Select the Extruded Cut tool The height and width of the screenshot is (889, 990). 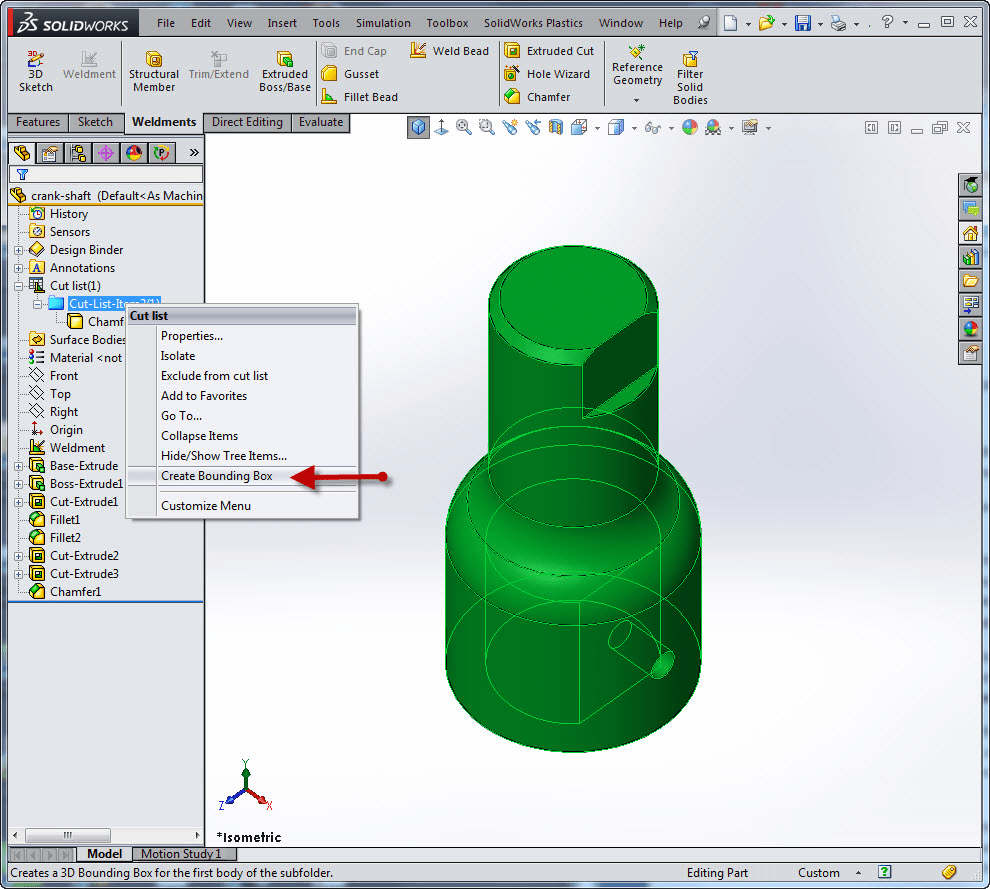click(549, 51)
